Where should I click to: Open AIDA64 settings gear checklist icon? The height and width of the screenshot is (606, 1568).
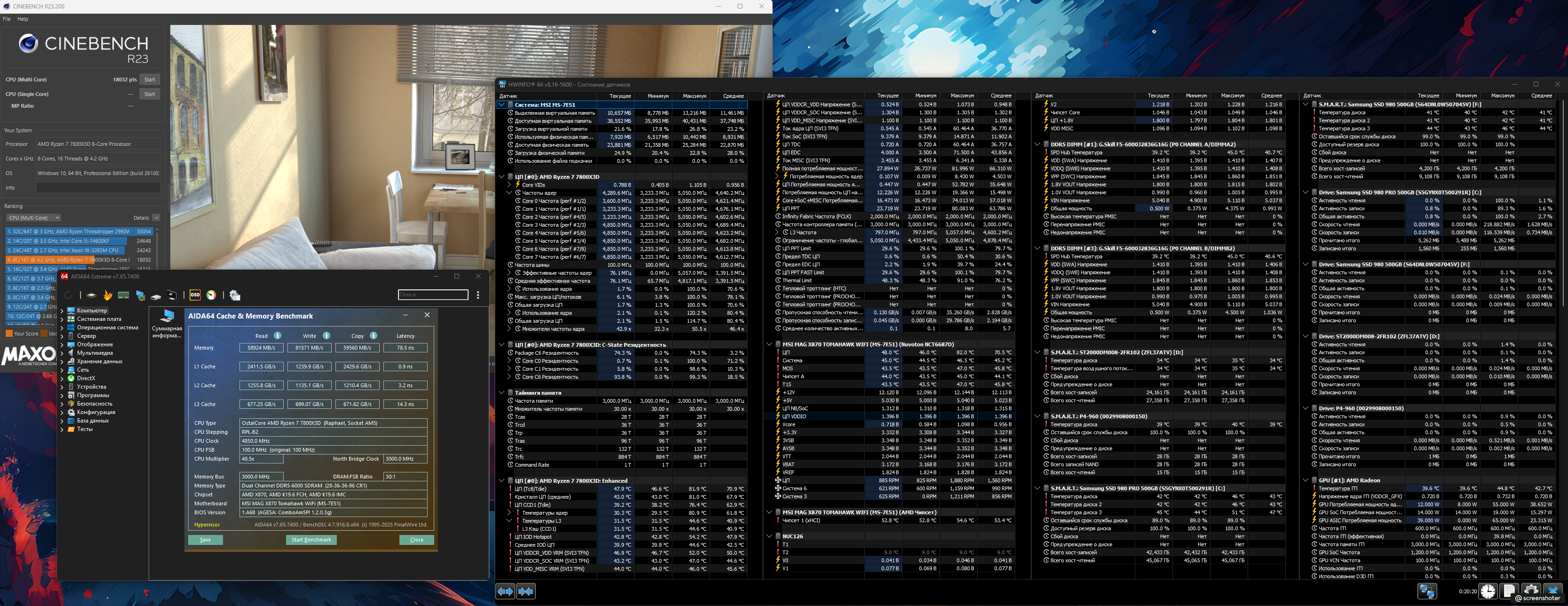tap(234, 295)
